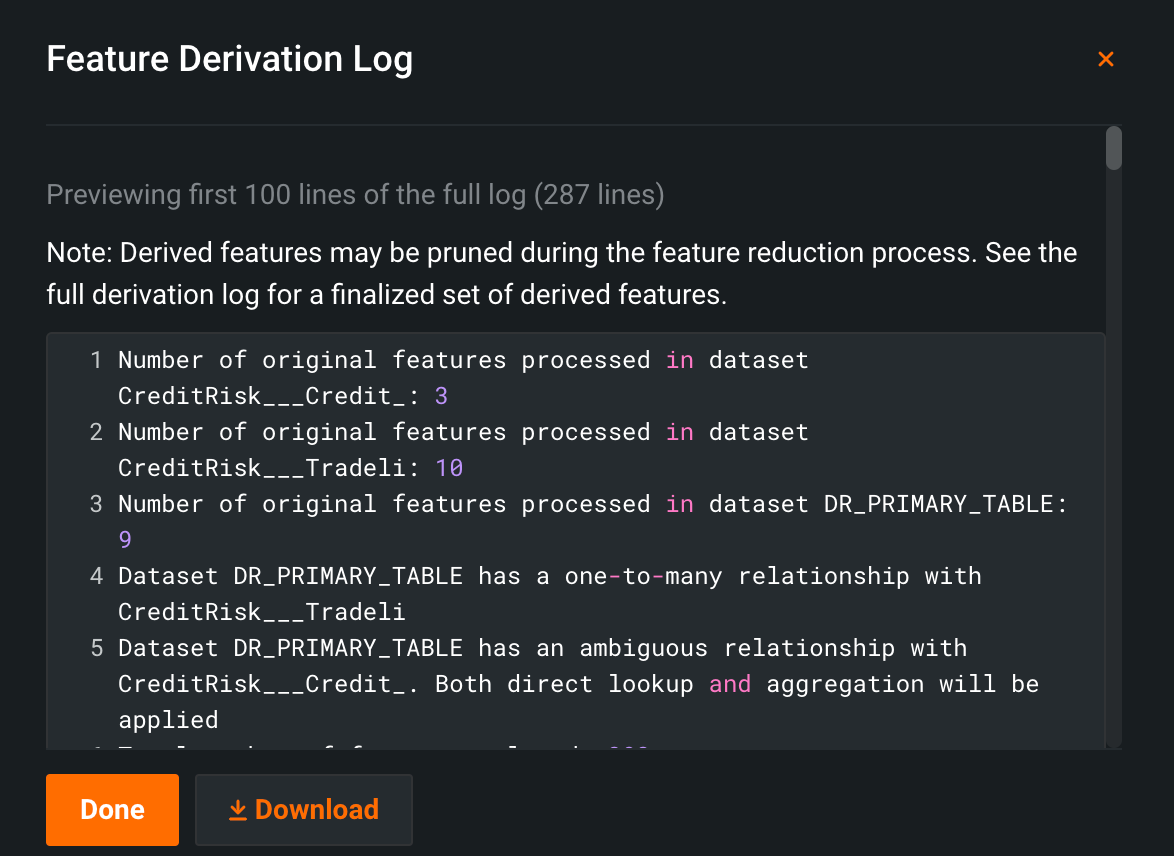This screenshot has width=1174, height=856.
Task: Select line number 4 in the log
Action: [x=96, y=576]
